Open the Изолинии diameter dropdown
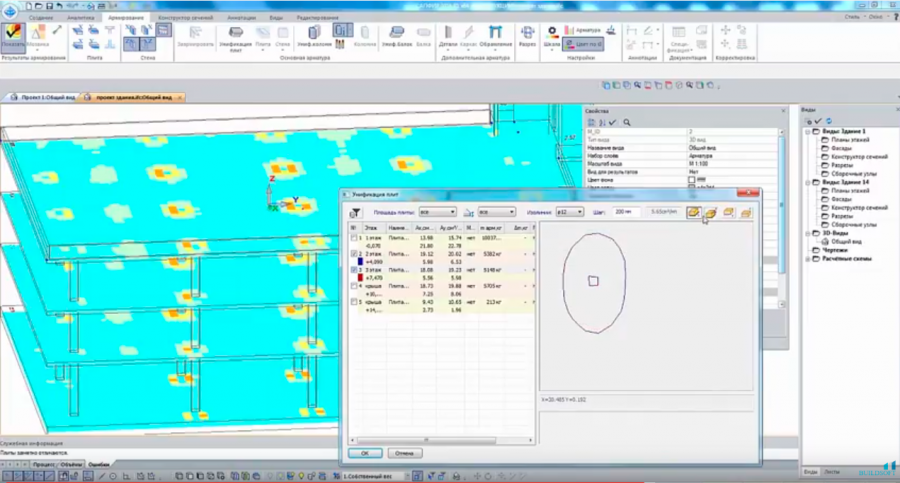 pos(570,212)
